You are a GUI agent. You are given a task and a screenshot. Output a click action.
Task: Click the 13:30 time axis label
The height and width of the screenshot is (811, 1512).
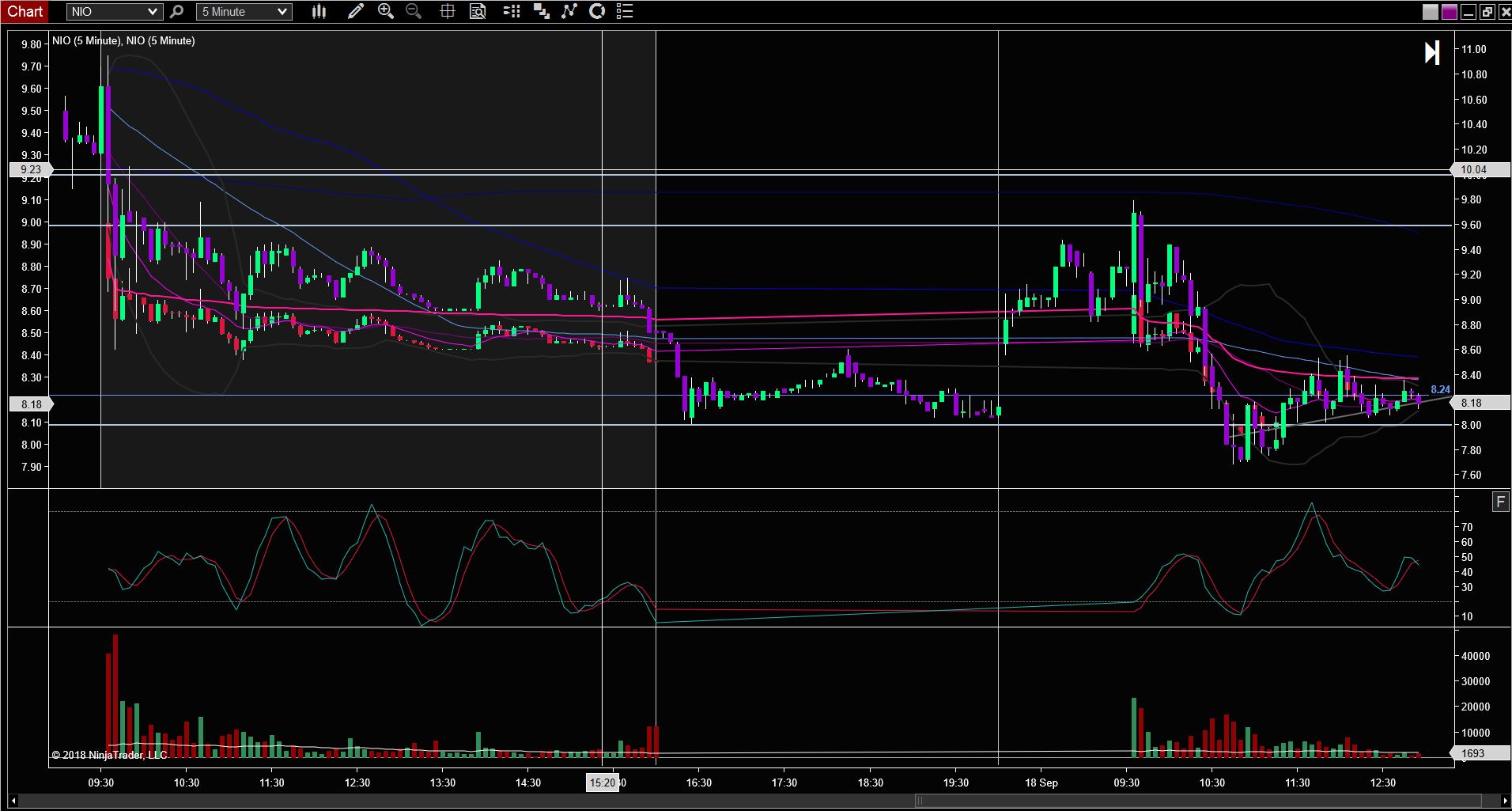click(442, 783)
